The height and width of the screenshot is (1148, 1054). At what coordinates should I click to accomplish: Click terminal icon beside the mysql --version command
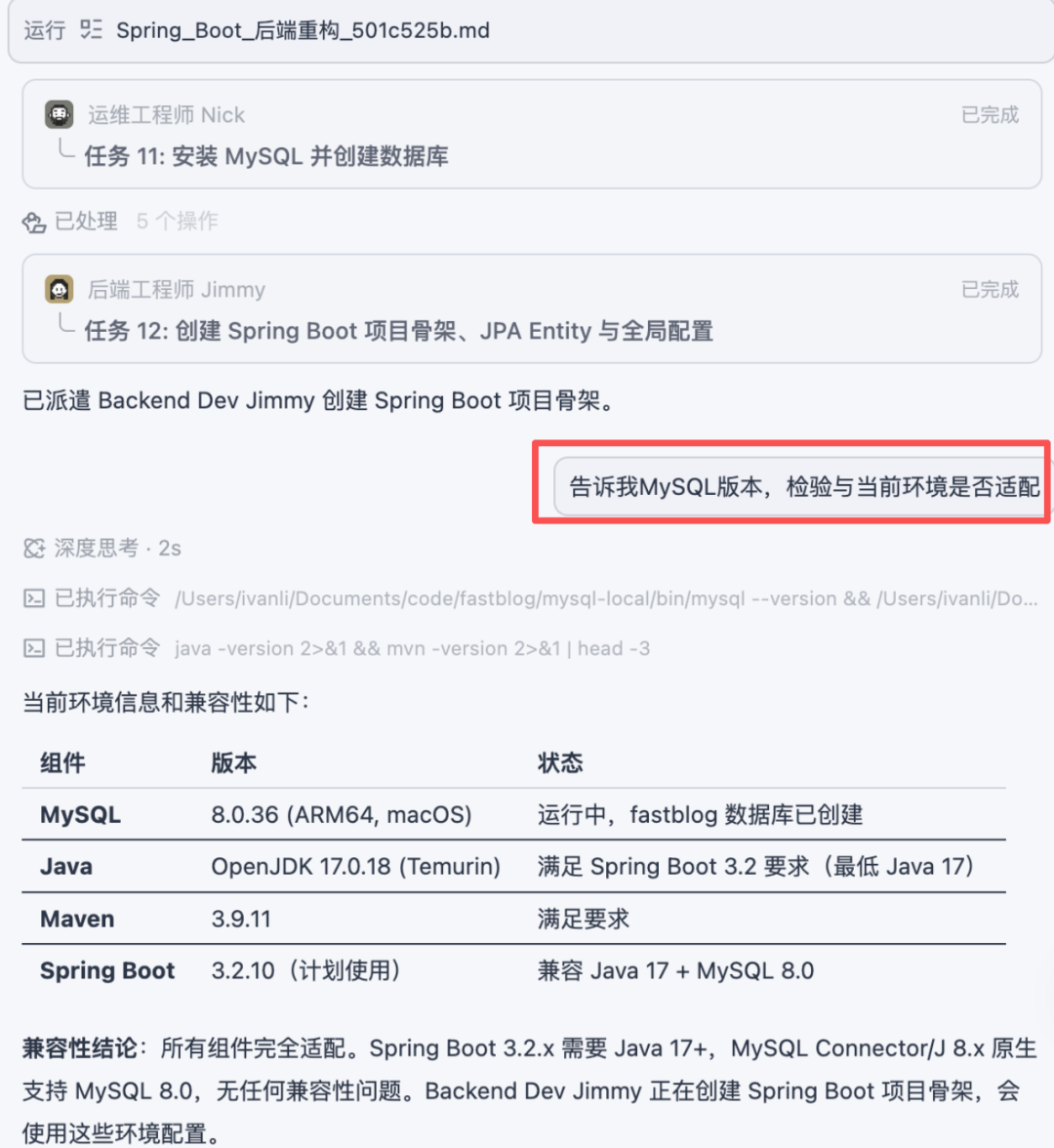tap(34, 599)
